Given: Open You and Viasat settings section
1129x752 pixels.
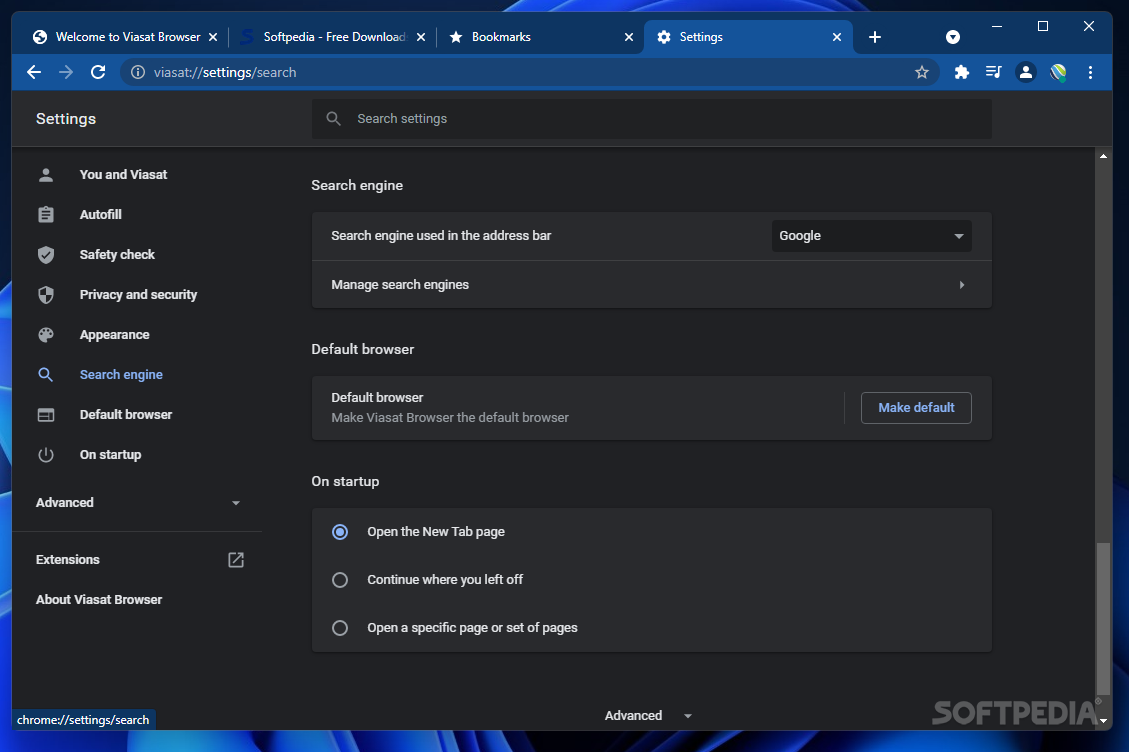Looking at the screenshot, I should 123,174.
